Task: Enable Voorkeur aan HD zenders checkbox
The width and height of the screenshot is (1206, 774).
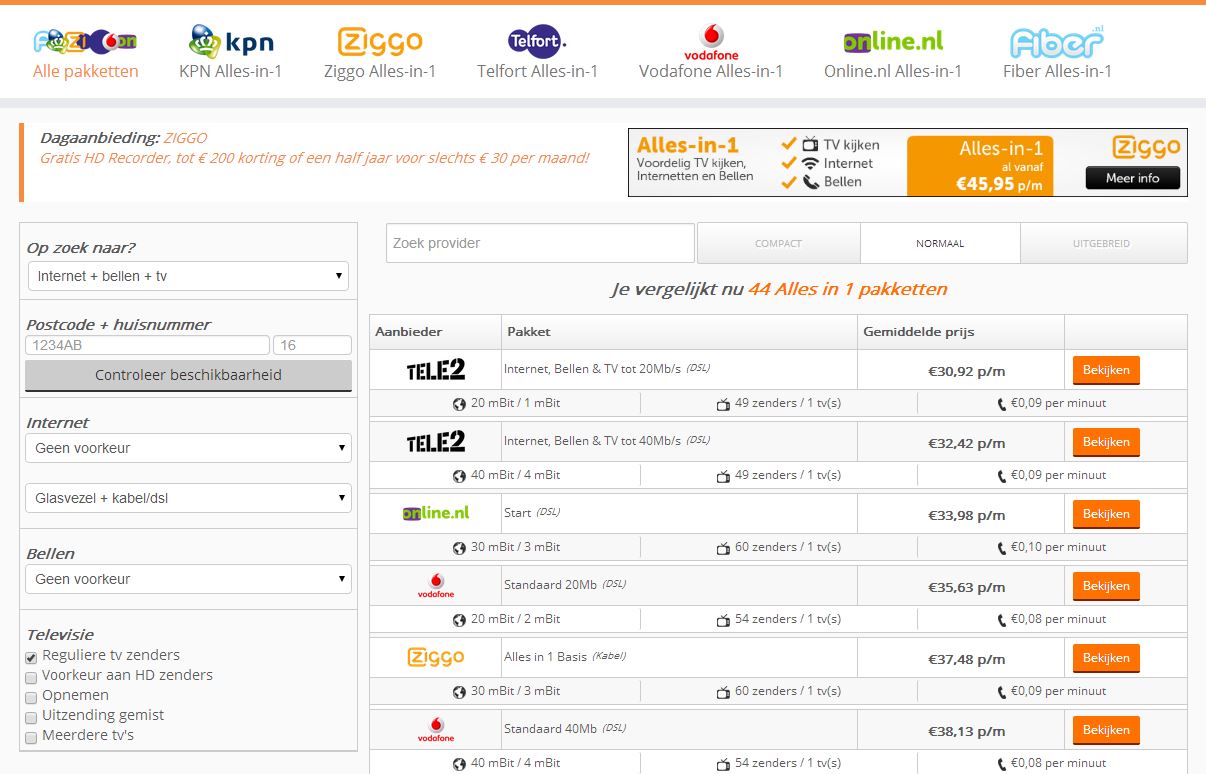Action: pos(32,677)
